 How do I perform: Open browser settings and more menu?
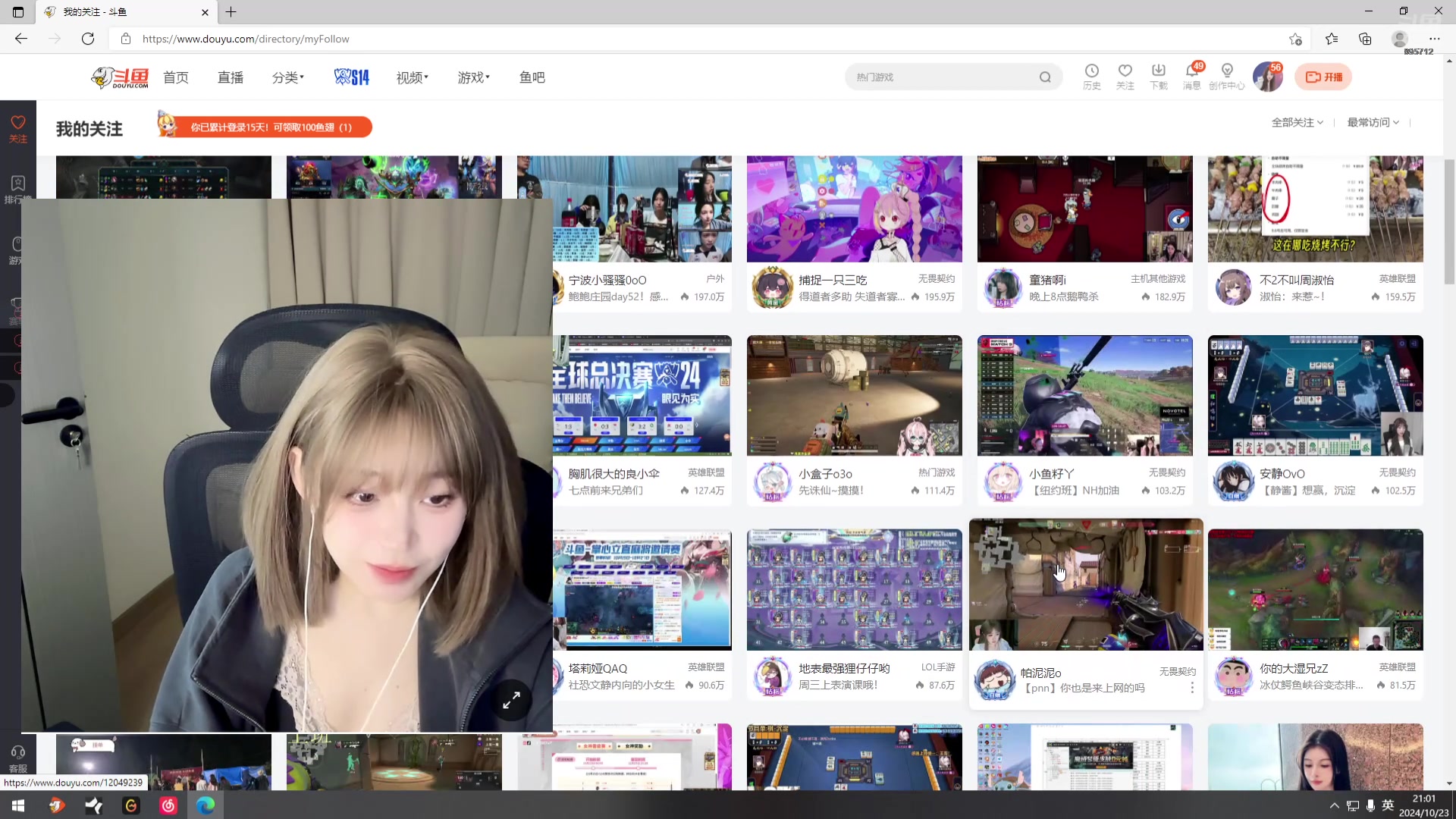1434,39
